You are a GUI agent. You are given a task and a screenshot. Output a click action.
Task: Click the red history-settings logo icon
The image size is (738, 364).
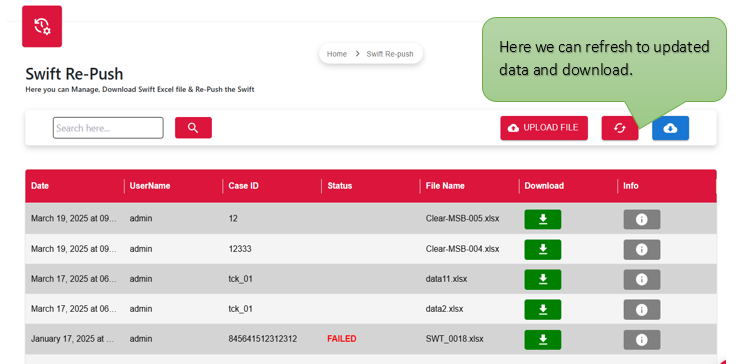(x=42, y=26)
